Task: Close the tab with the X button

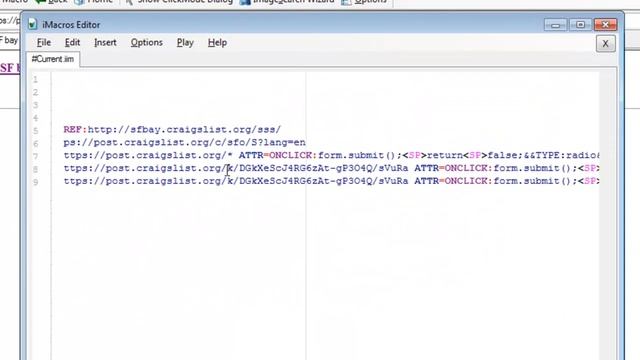Action: coord(605,43)
